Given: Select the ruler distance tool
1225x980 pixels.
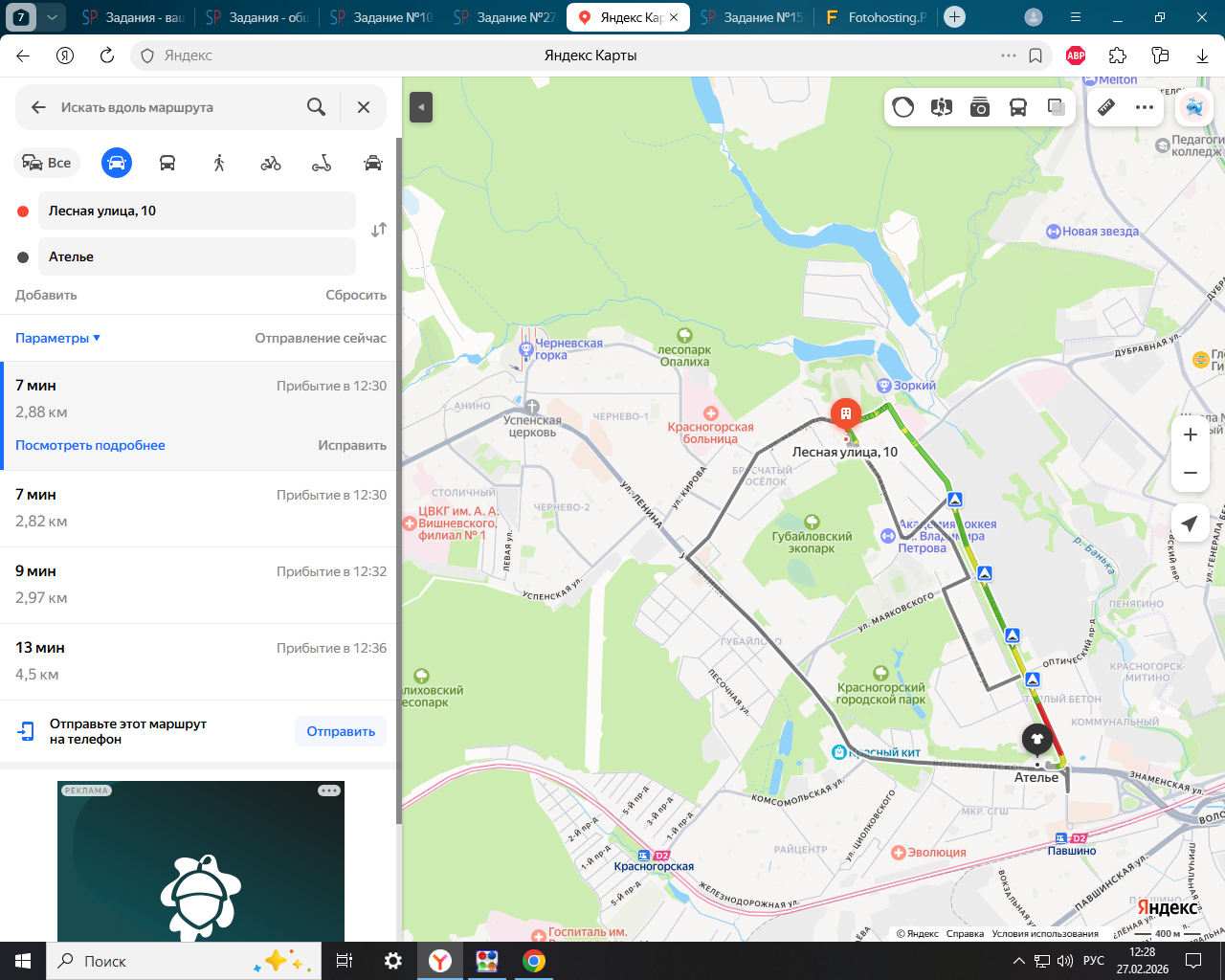Looking at the screenshot, I should [x=1106, y=107].
